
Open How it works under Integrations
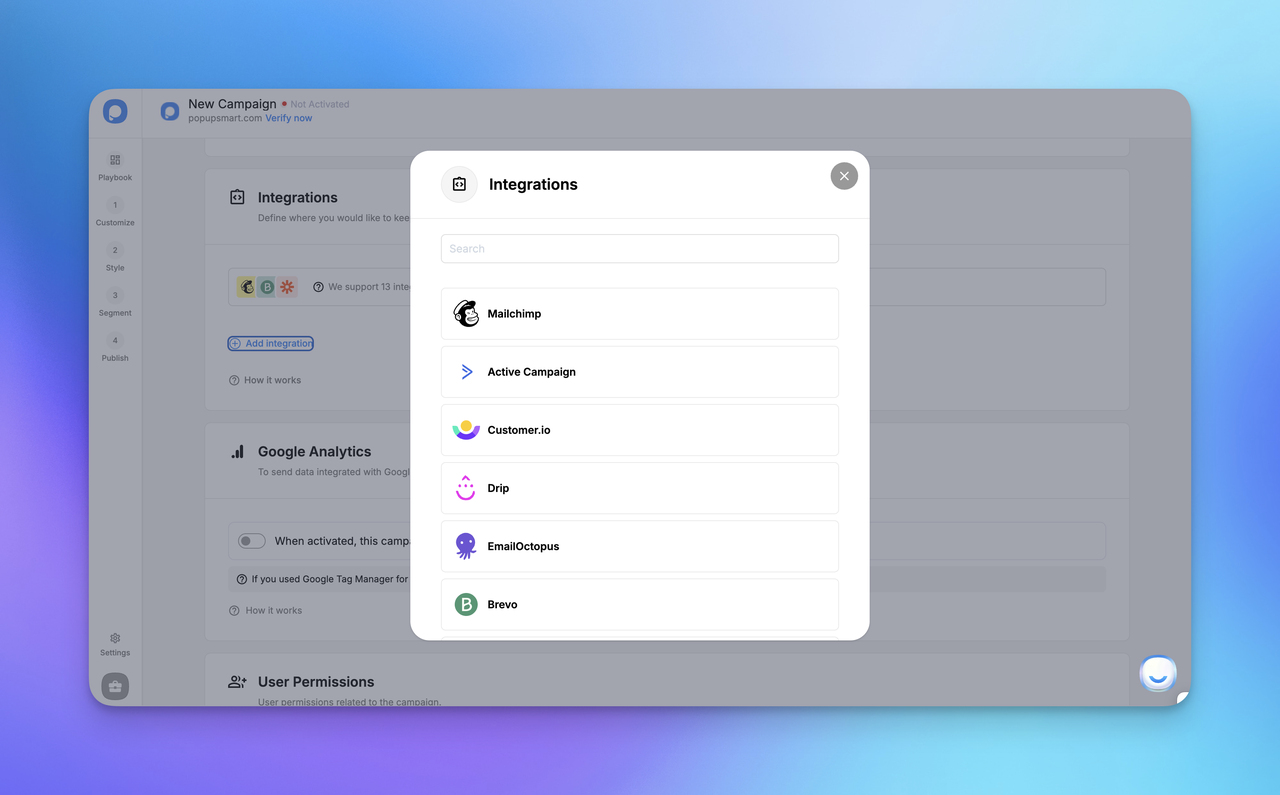point(265,380)
